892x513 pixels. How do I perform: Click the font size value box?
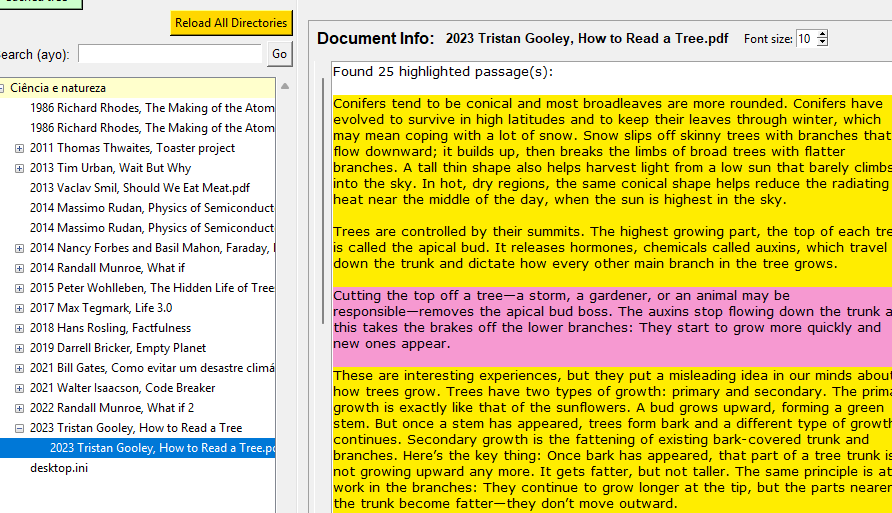tap(805, 39)
